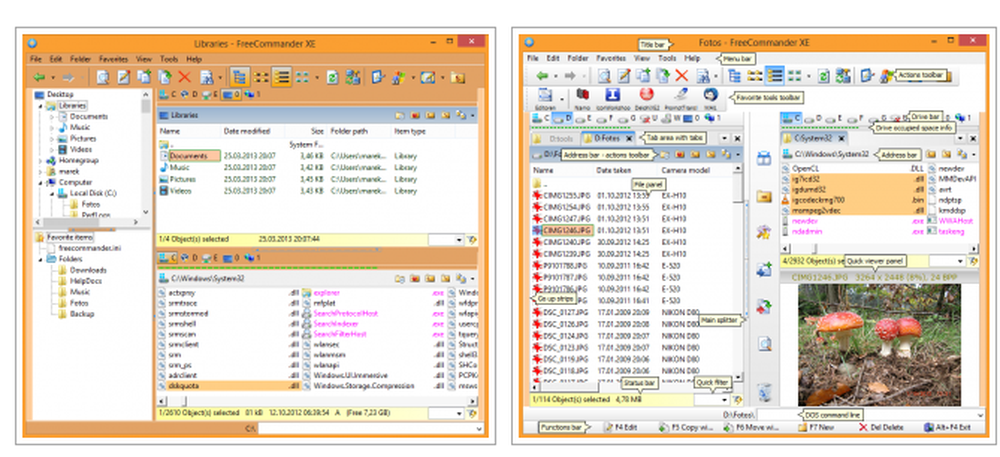1000x457 pixels.
Task: Close the D:Fotos tab with its X icon
Action: [x=629, y=138]
